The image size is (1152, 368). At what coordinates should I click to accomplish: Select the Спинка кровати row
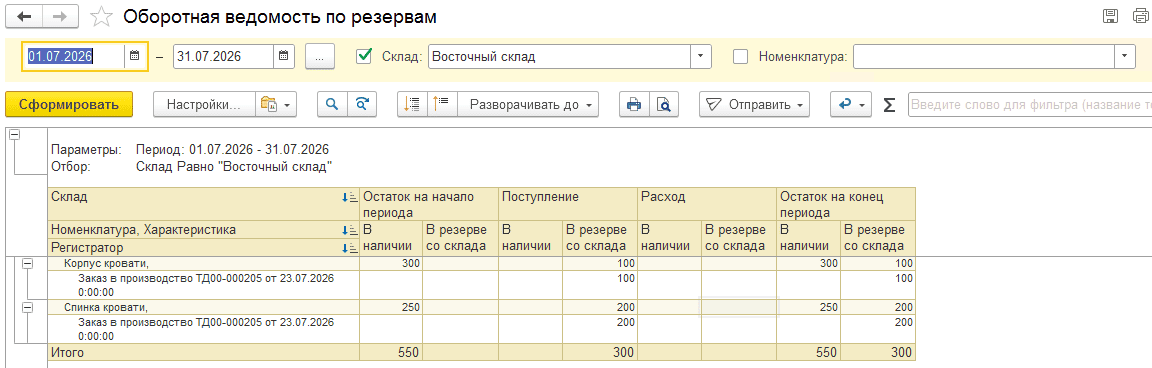(x=204, y=307)
